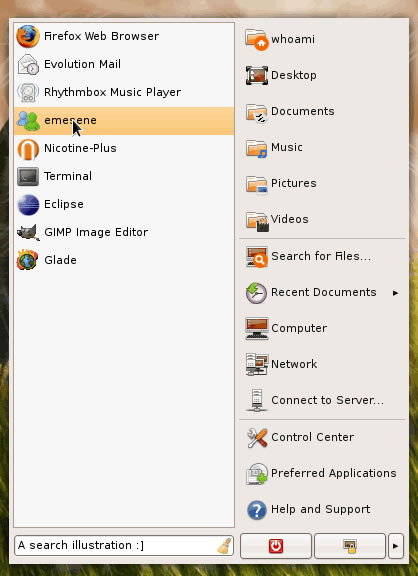This screenshot has width=418, height=576.
Task: Clear search with broom icon
Action: coord(224,545)
